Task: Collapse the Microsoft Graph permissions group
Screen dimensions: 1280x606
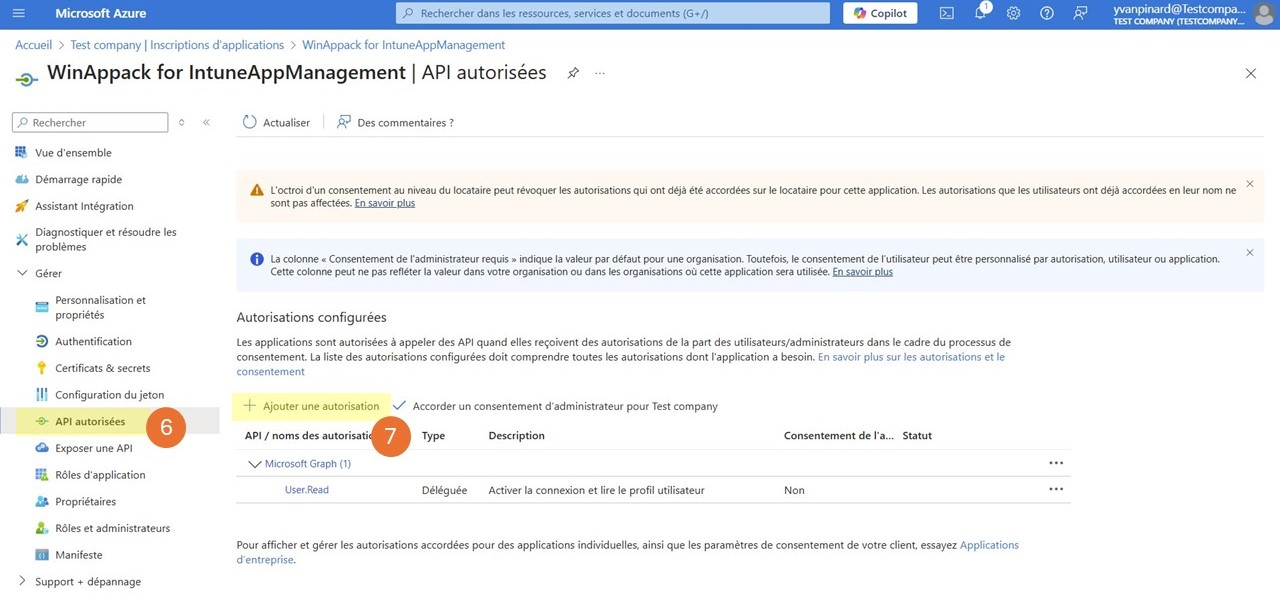Action: 255,464
